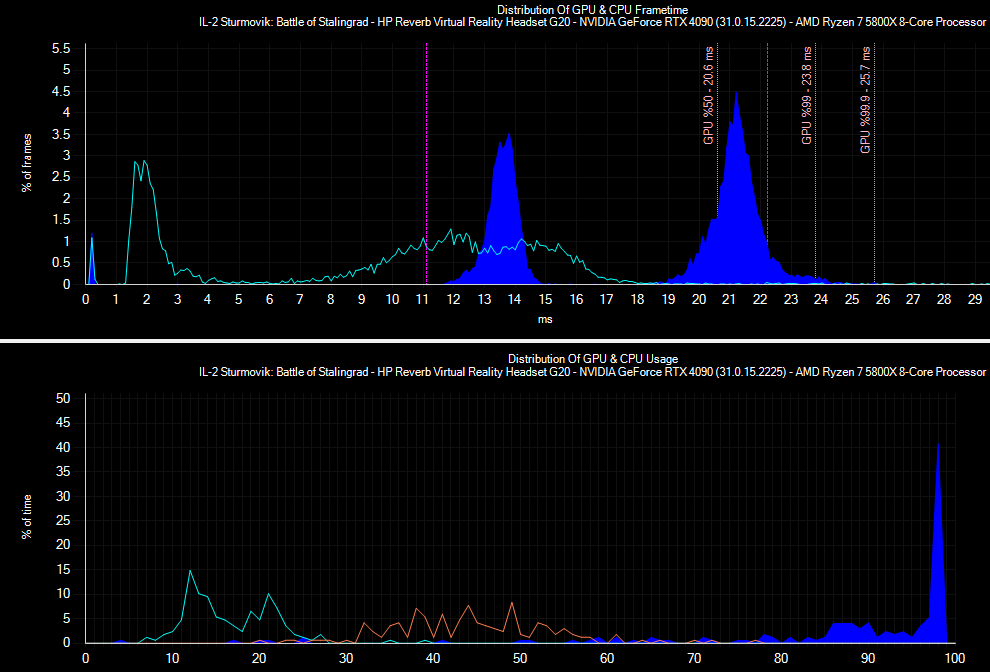
Task: Click the "5.5" tick on the frametime y-axis
Action: pyautogui.click(x=59, y=48)
